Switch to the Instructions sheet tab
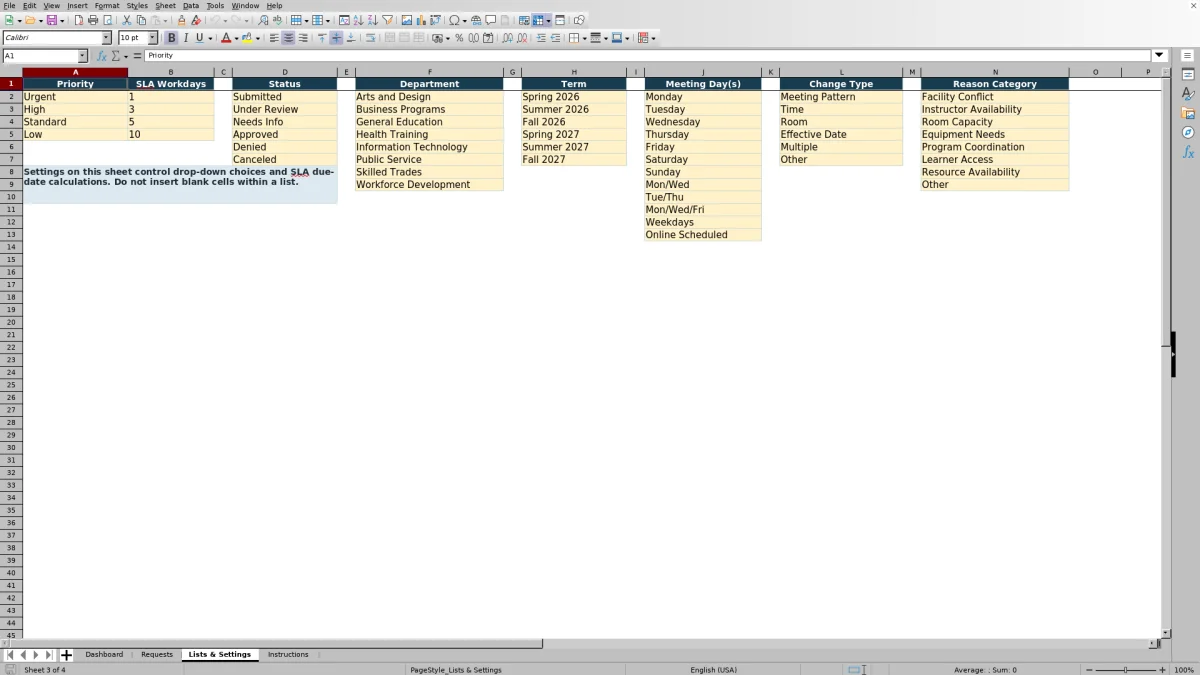Image resolution: width=1200 pixels, height=675 pixels. tap(288, 655)
